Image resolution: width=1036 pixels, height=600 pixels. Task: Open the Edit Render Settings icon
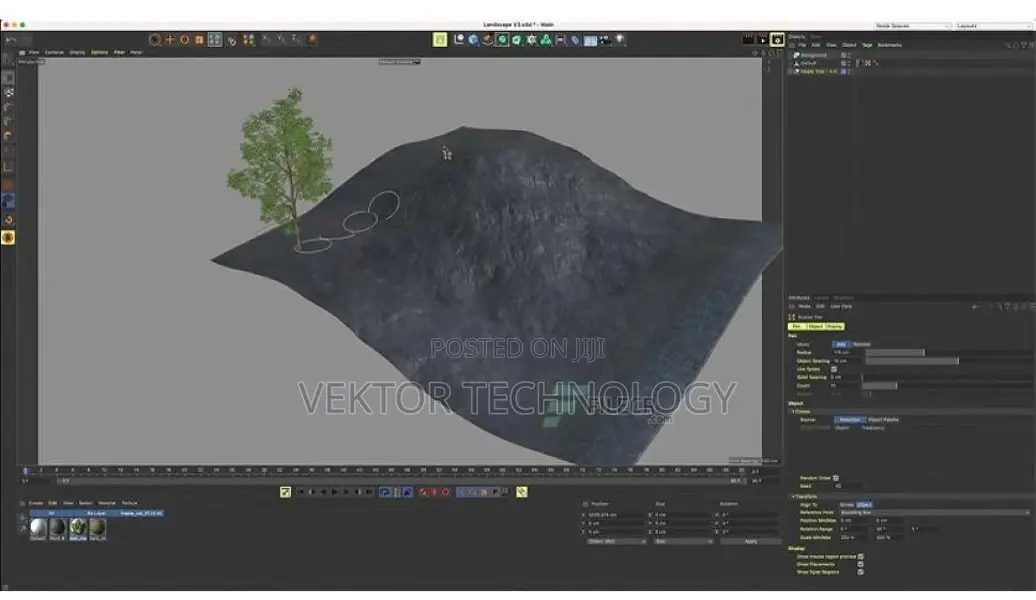coord(778,40)
